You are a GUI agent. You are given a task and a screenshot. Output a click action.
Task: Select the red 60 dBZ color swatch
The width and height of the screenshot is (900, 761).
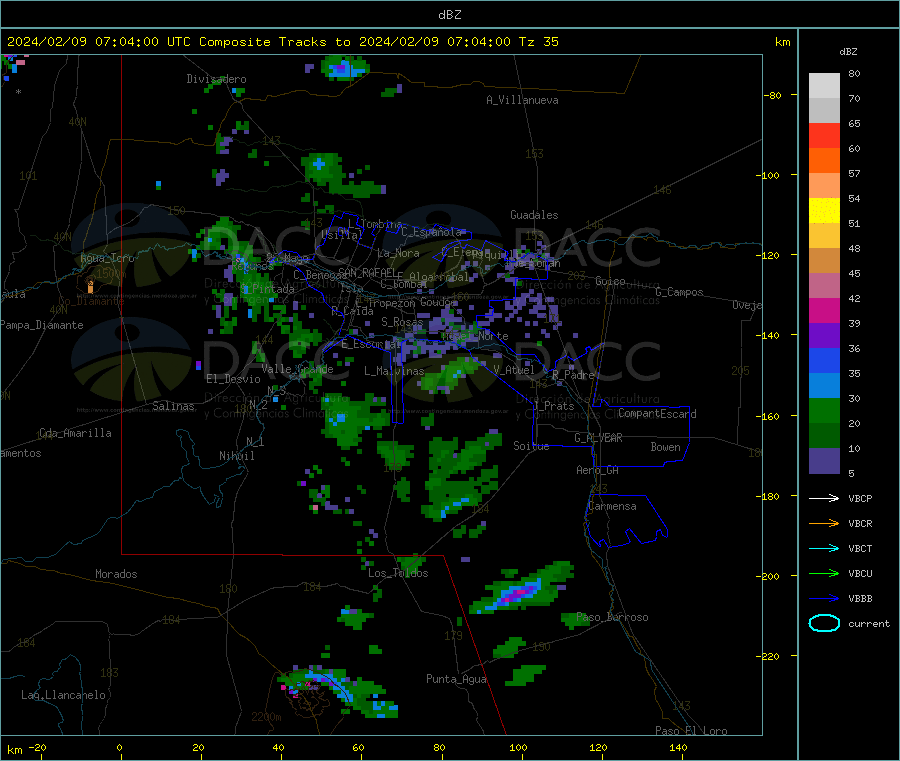[824, 136]
